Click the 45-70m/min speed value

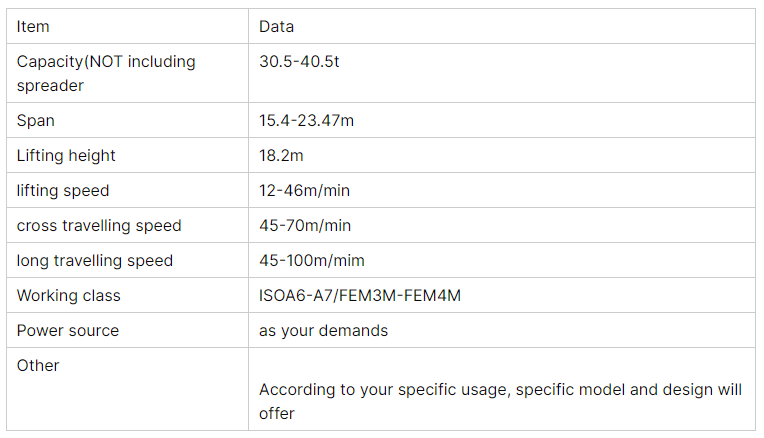click(305, 226)
